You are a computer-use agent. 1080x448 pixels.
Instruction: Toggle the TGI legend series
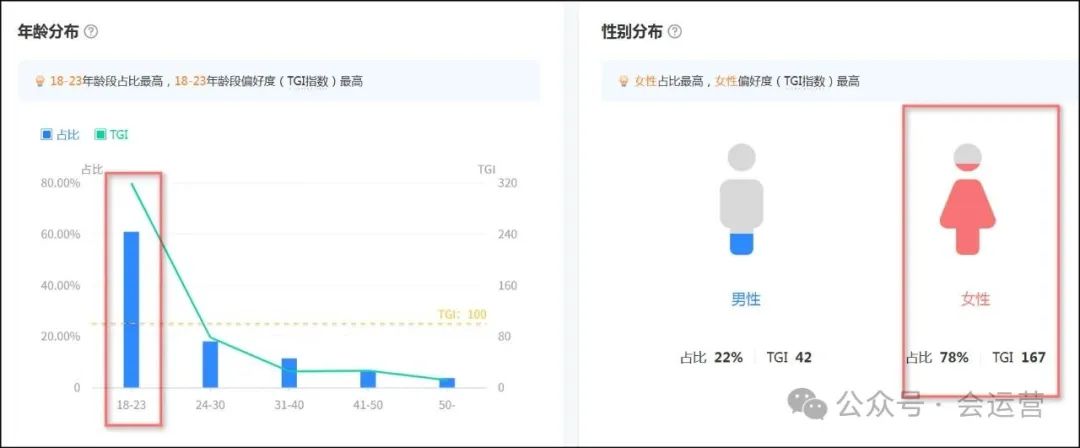tap(112, 135)
